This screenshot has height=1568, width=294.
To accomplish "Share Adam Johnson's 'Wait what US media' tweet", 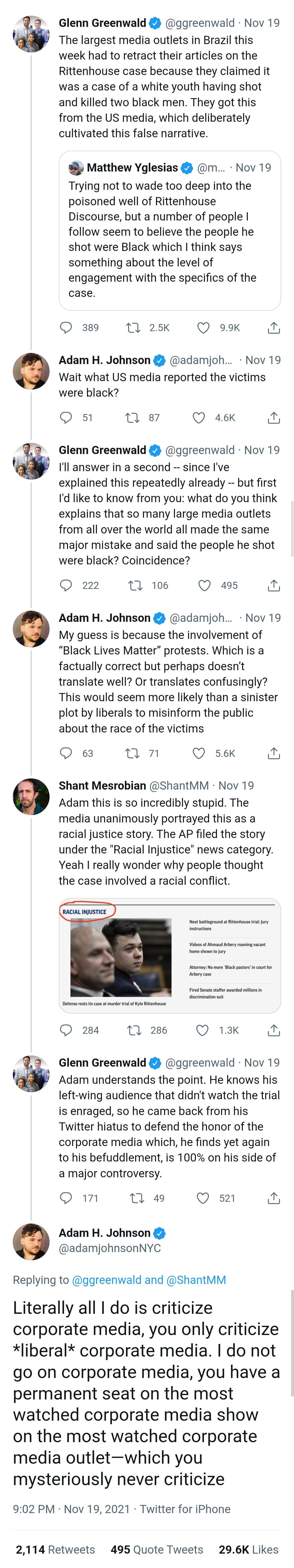I will tap(274, 418).
